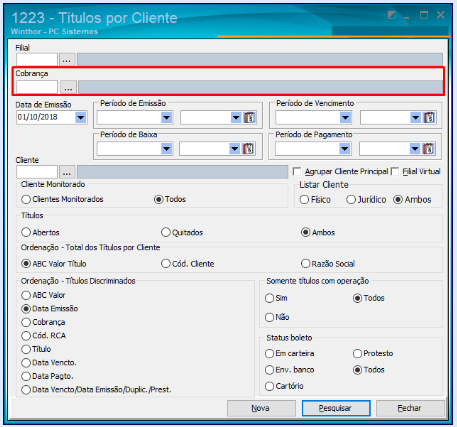Select Quitados under Títulos
This screenshot has height=427, width=457.
pos(166,232)
